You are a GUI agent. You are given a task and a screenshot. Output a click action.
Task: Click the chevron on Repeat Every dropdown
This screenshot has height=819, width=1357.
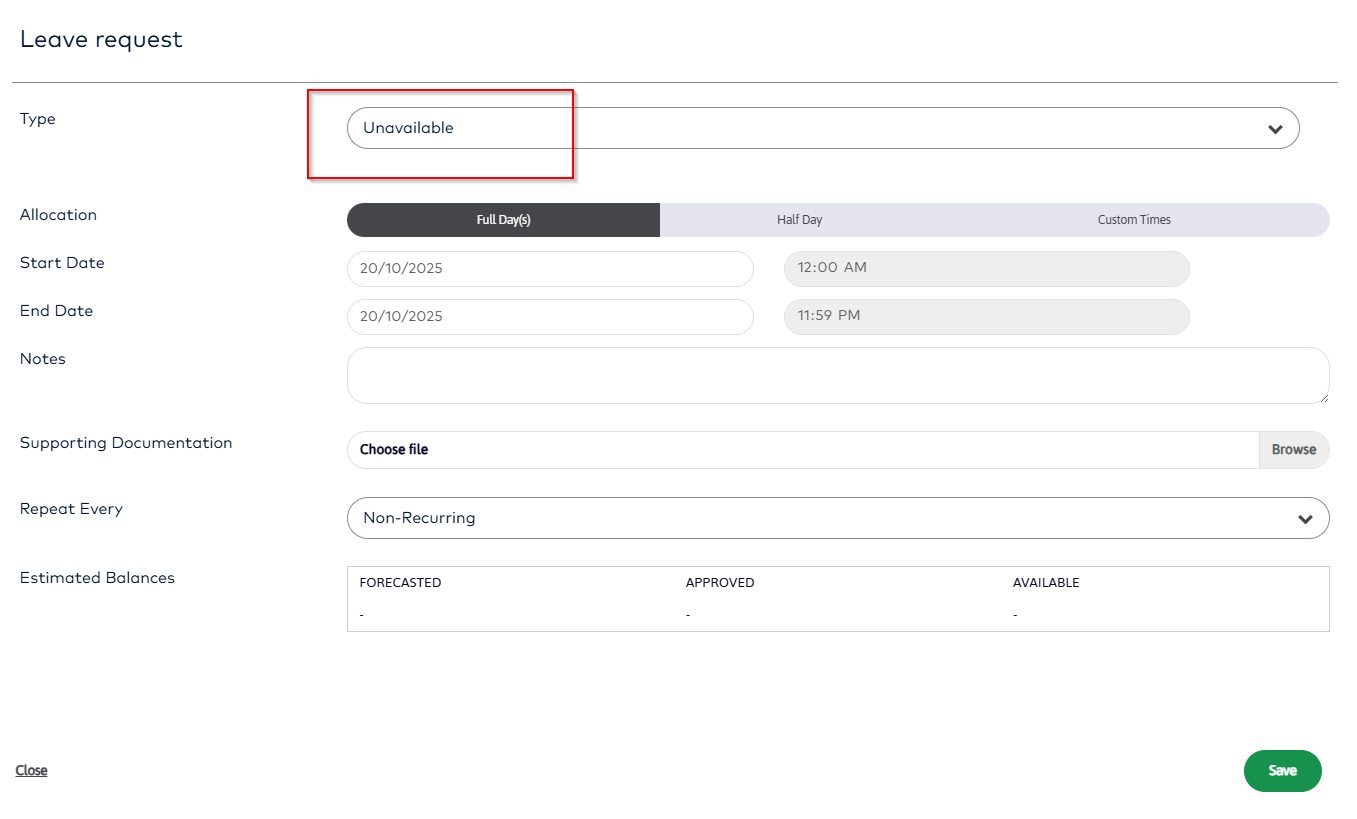[x=1305, y=519]
